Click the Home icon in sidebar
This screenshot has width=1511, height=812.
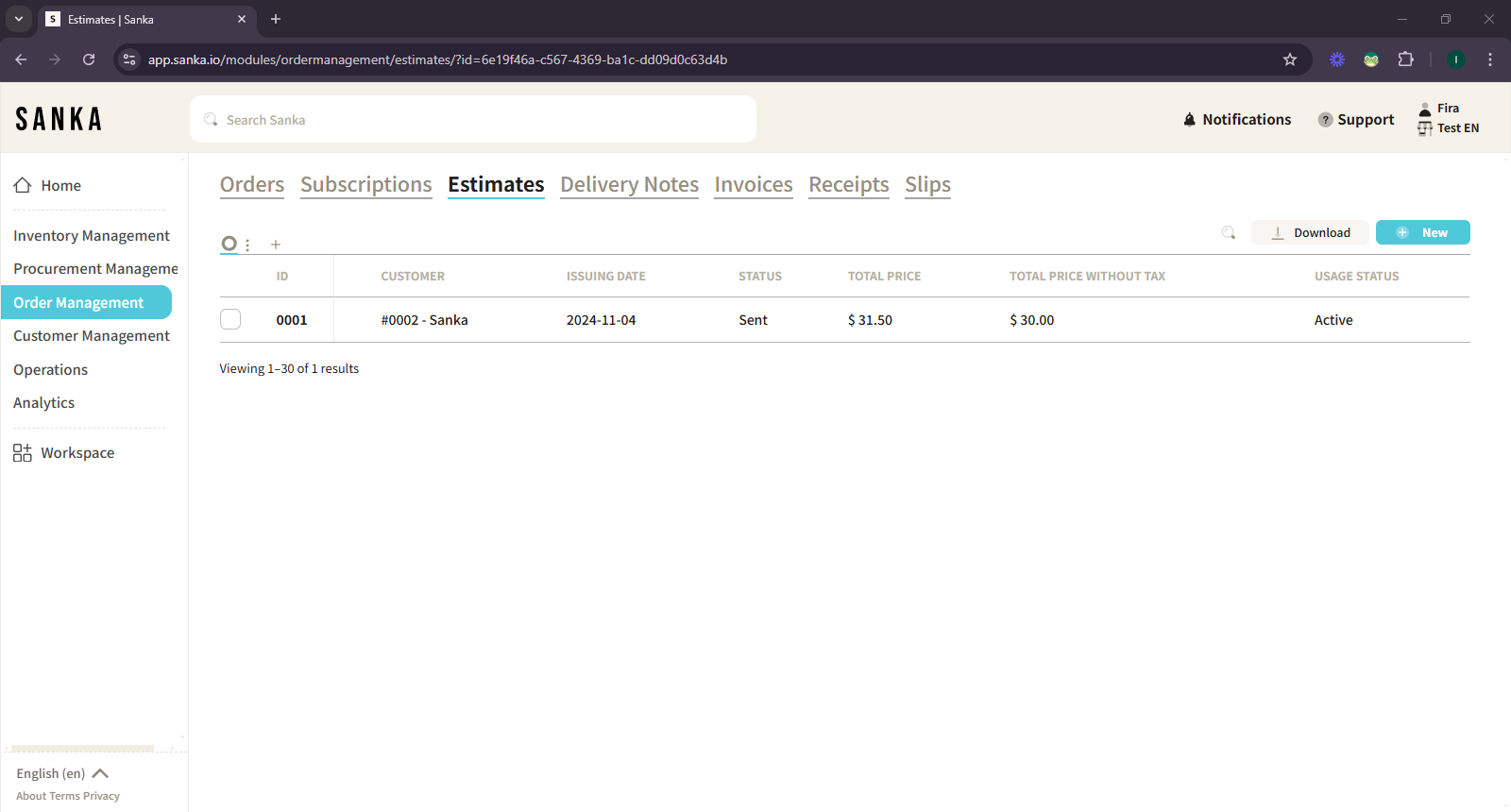coord(23,186)
